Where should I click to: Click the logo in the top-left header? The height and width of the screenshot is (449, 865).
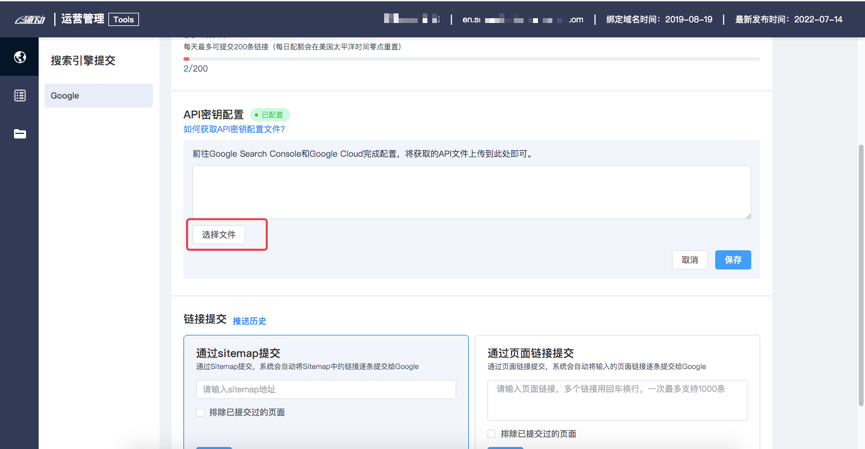coord(29,19)
